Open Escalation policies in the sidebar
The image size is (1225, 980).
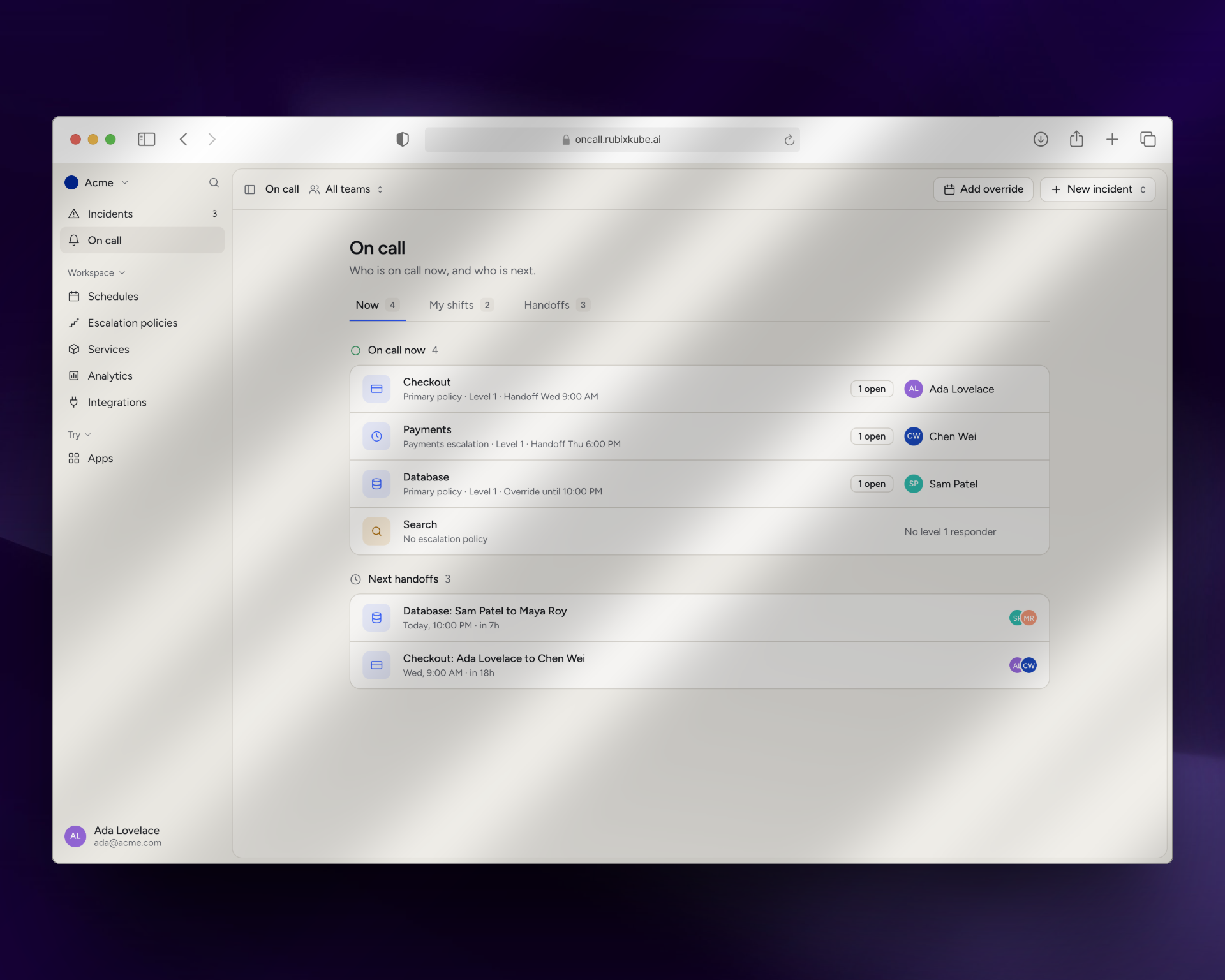pyautogui.click(x=142, y=323)
